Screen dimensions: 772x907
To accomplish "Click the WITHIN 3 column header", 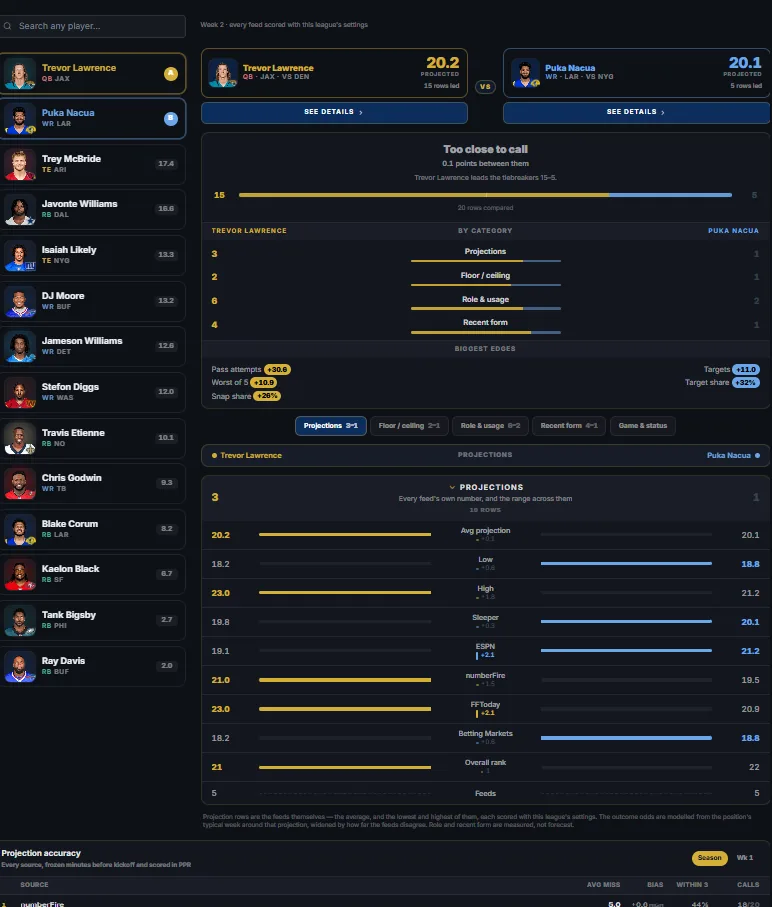I will pyautogui.click(x=692, y=885).
